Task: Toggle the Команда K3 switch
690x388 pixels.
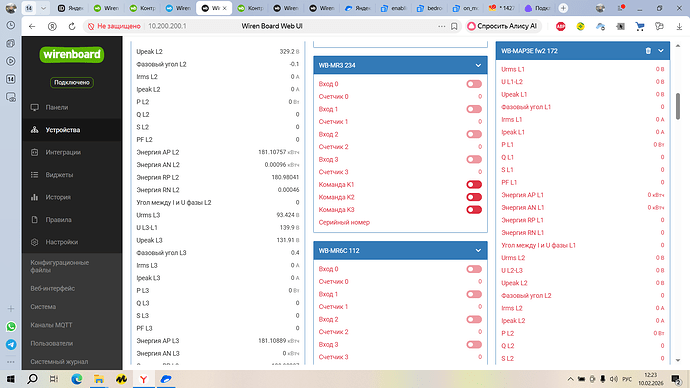Action: 474,210
